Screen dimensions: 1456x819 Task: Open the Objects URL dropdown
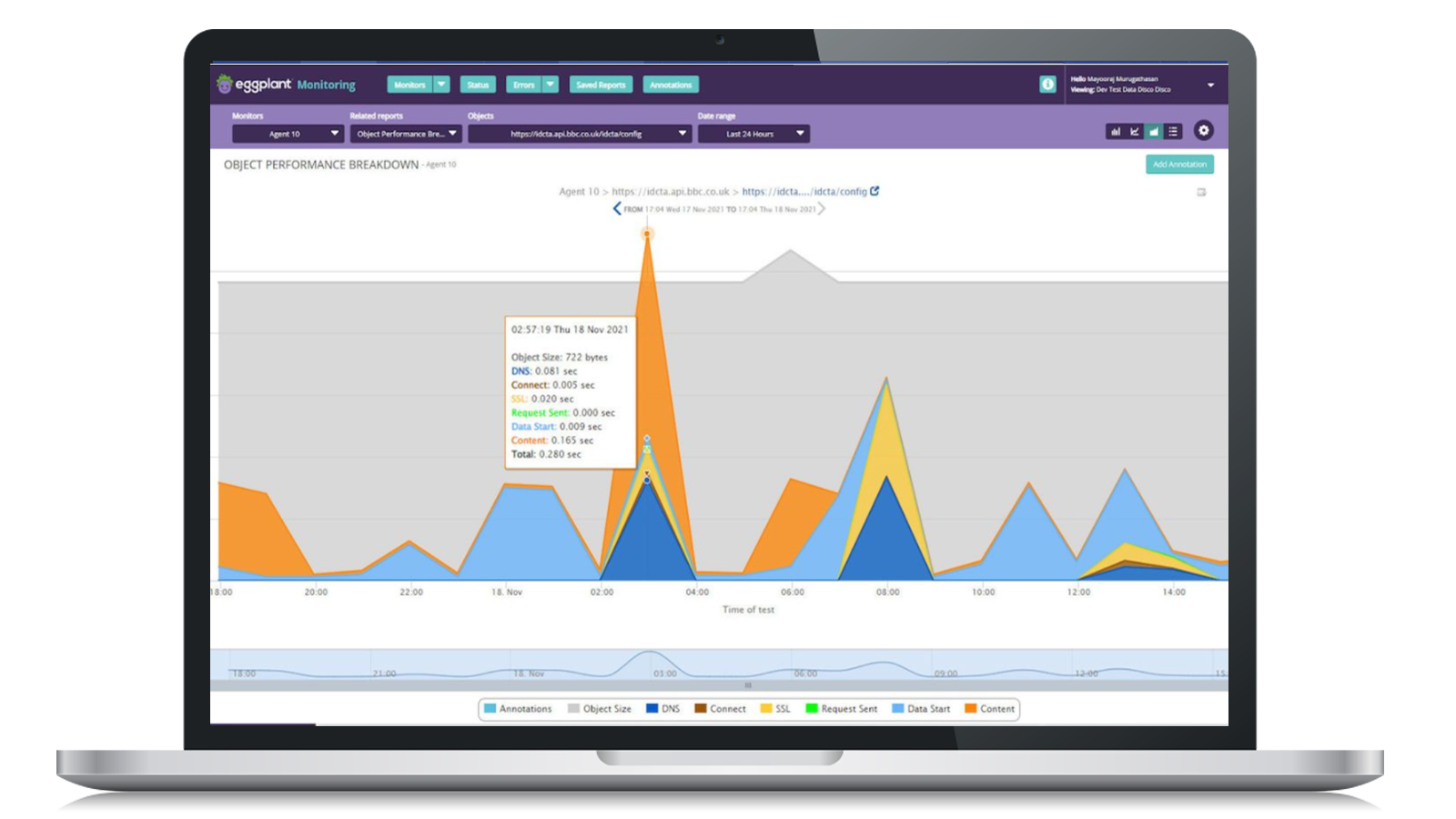(x=579, y=134)
